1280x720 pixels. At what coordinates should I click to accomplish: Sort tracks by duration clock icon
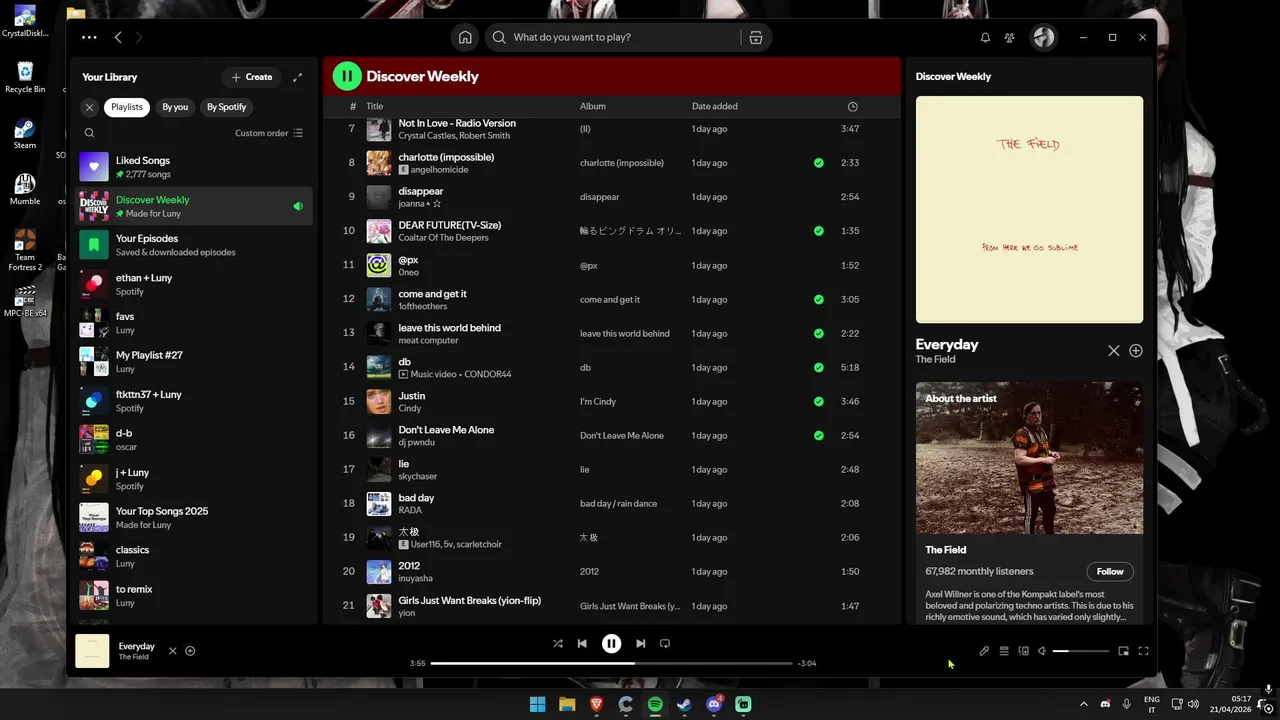click(852, 106)
